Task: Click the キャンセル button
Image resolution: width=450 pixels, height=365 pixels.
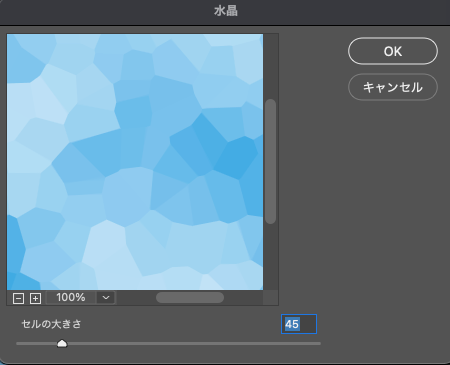Action: [x=393, y=87]
